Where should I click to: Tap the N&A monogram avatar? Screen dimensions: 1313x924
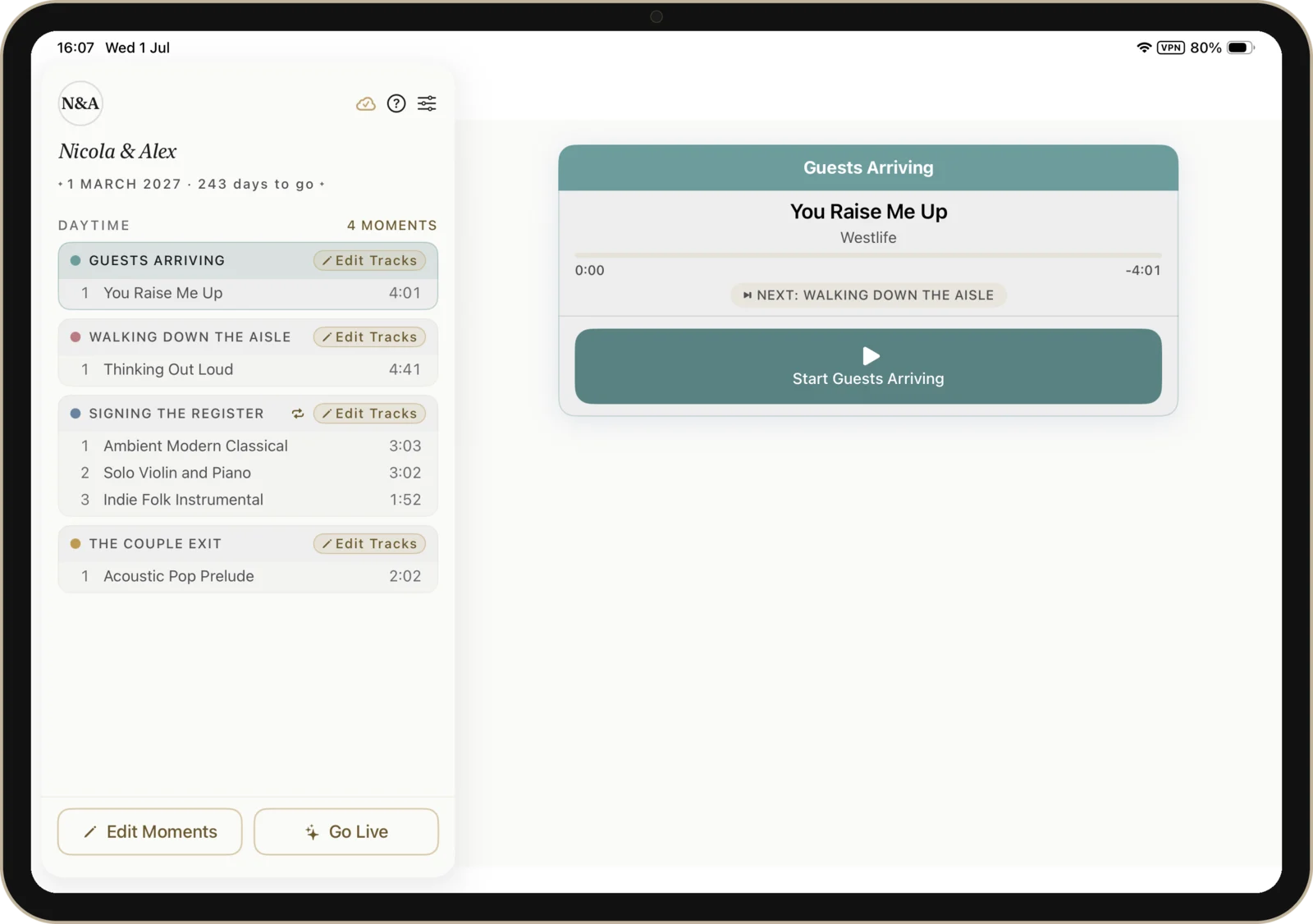coord(80,103)
